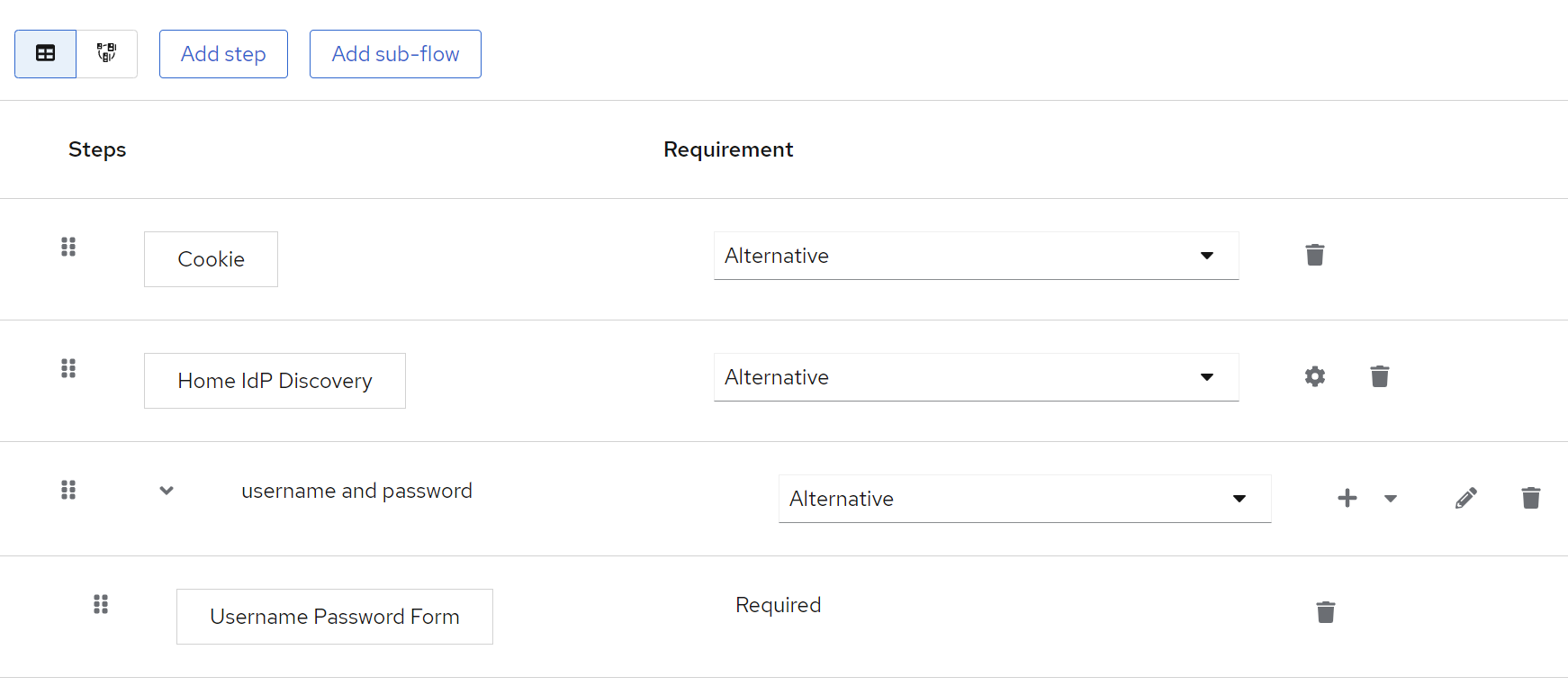Click the Add sub-flow button

tap(395, 54)
